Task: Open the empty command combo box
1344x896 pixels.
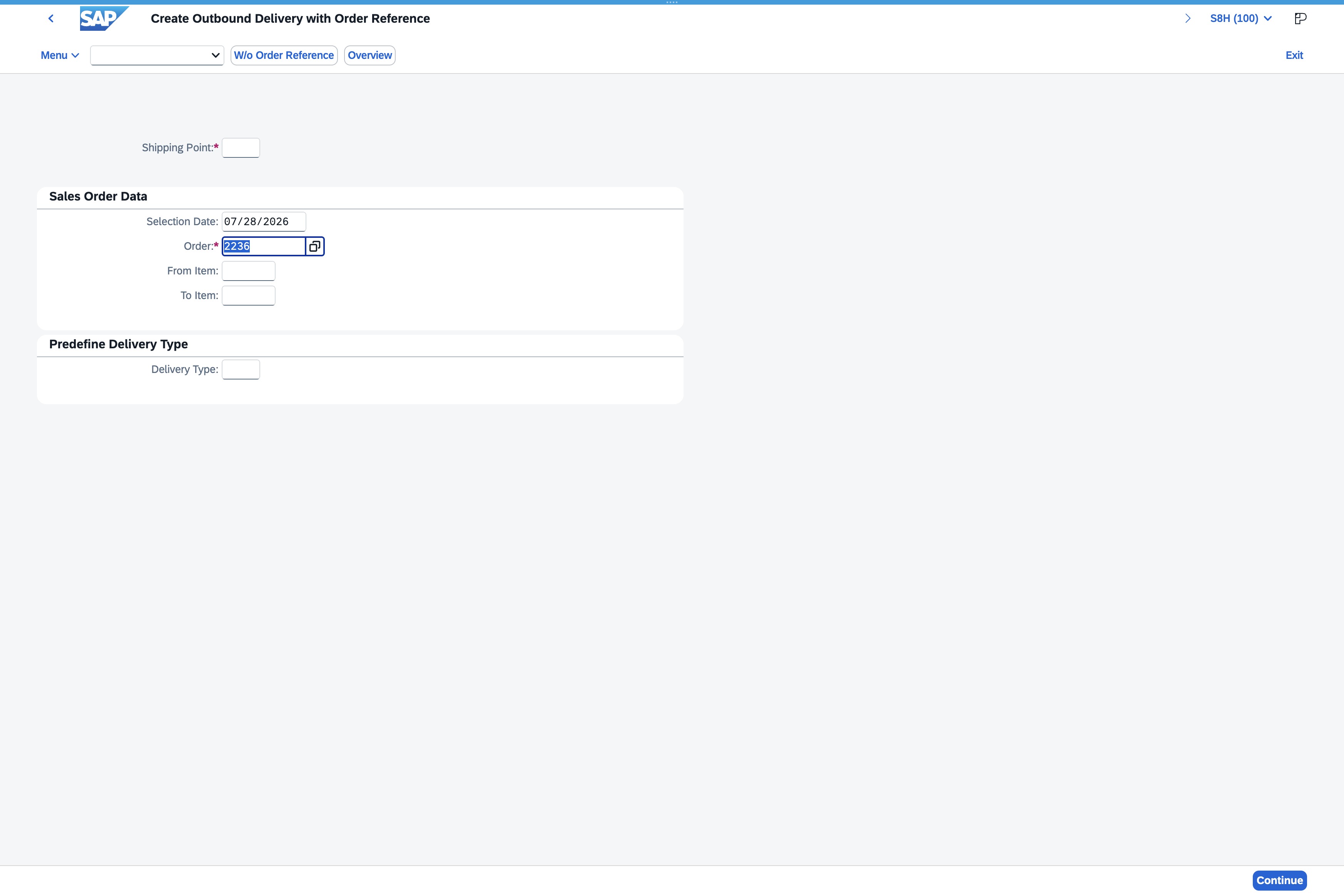Action: pyautogui.click(x=157, y=55)
